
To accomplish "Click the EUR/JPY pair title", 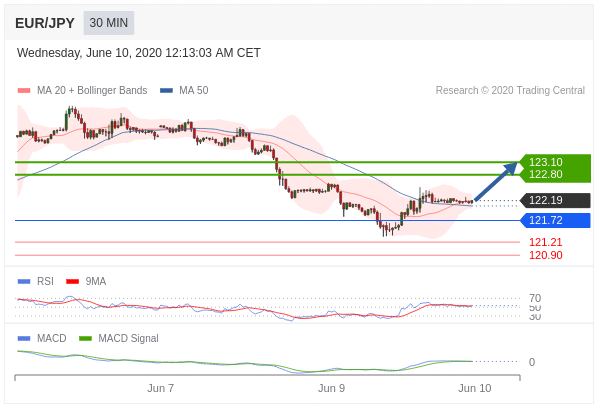I will [x=45, y=23].
